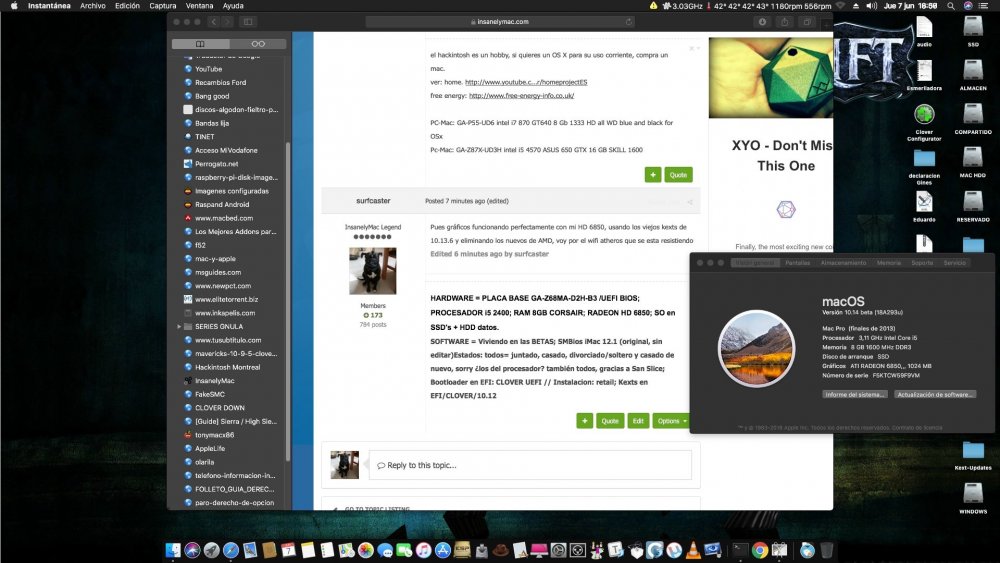This screenshot has width=1000, height=563.
Task: Select the WINDOWS drive on desktop
Action: point(973,498)
